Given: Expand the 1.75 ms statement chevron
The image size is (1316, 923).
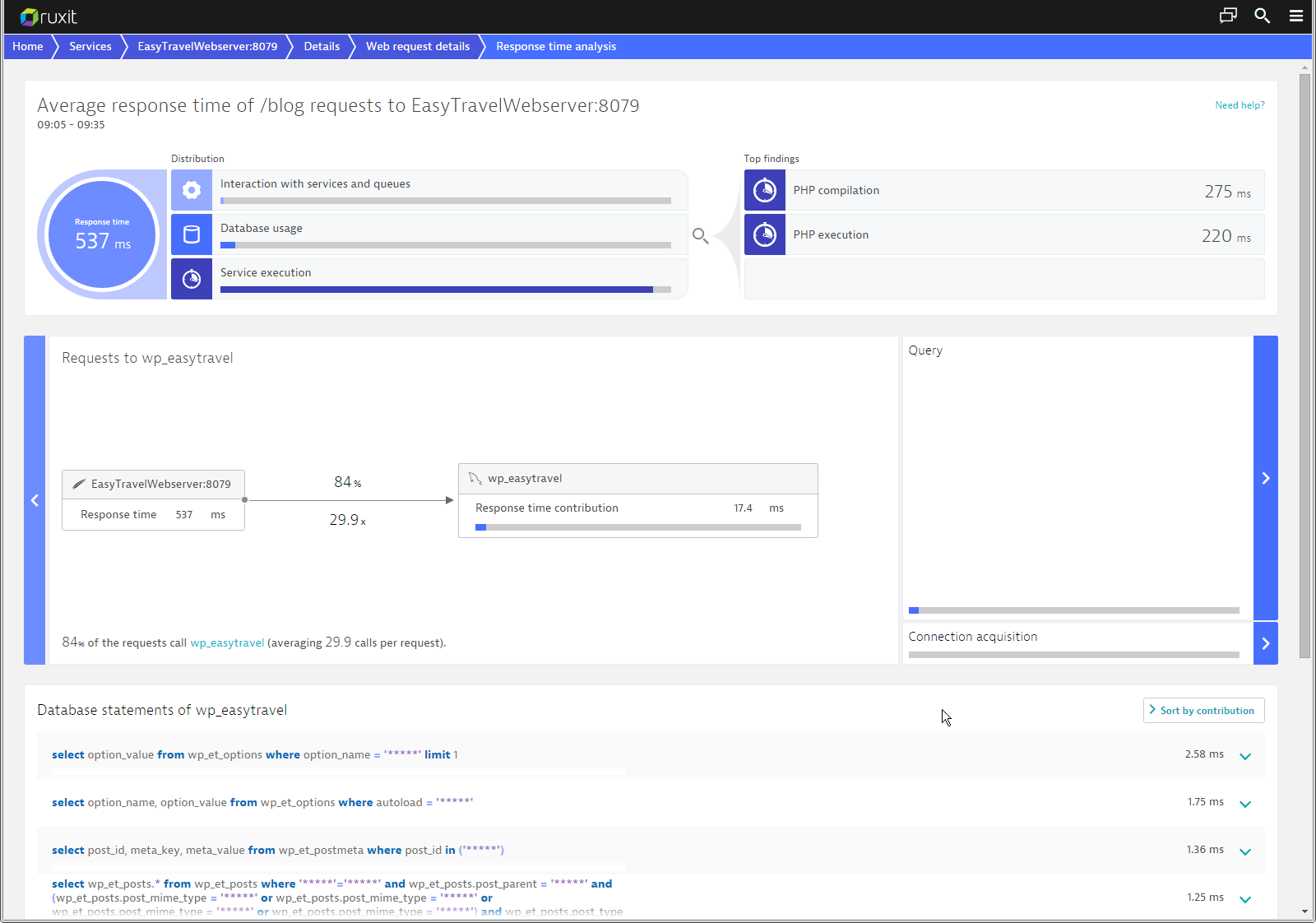Looking at the screenshot, I should 1245,804.
